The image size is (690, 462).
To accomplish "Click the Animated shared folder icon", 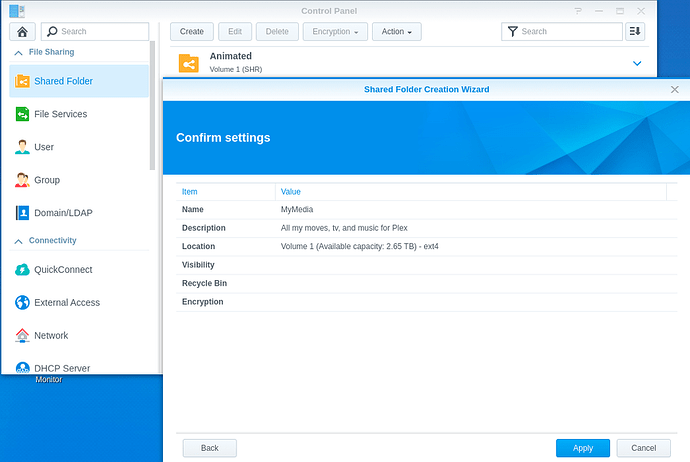I will [x=189, y=63].
